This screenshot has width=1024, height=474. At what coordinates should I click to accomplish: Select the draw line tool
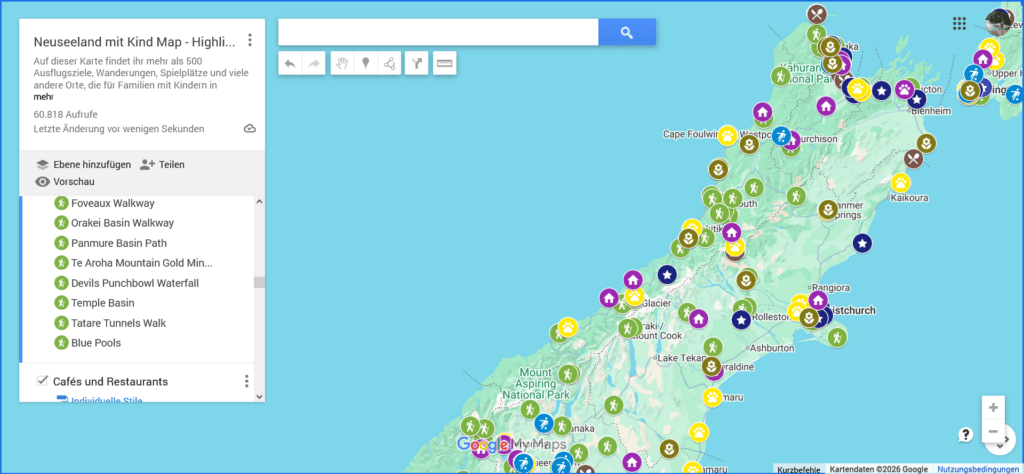click(389, 63)
